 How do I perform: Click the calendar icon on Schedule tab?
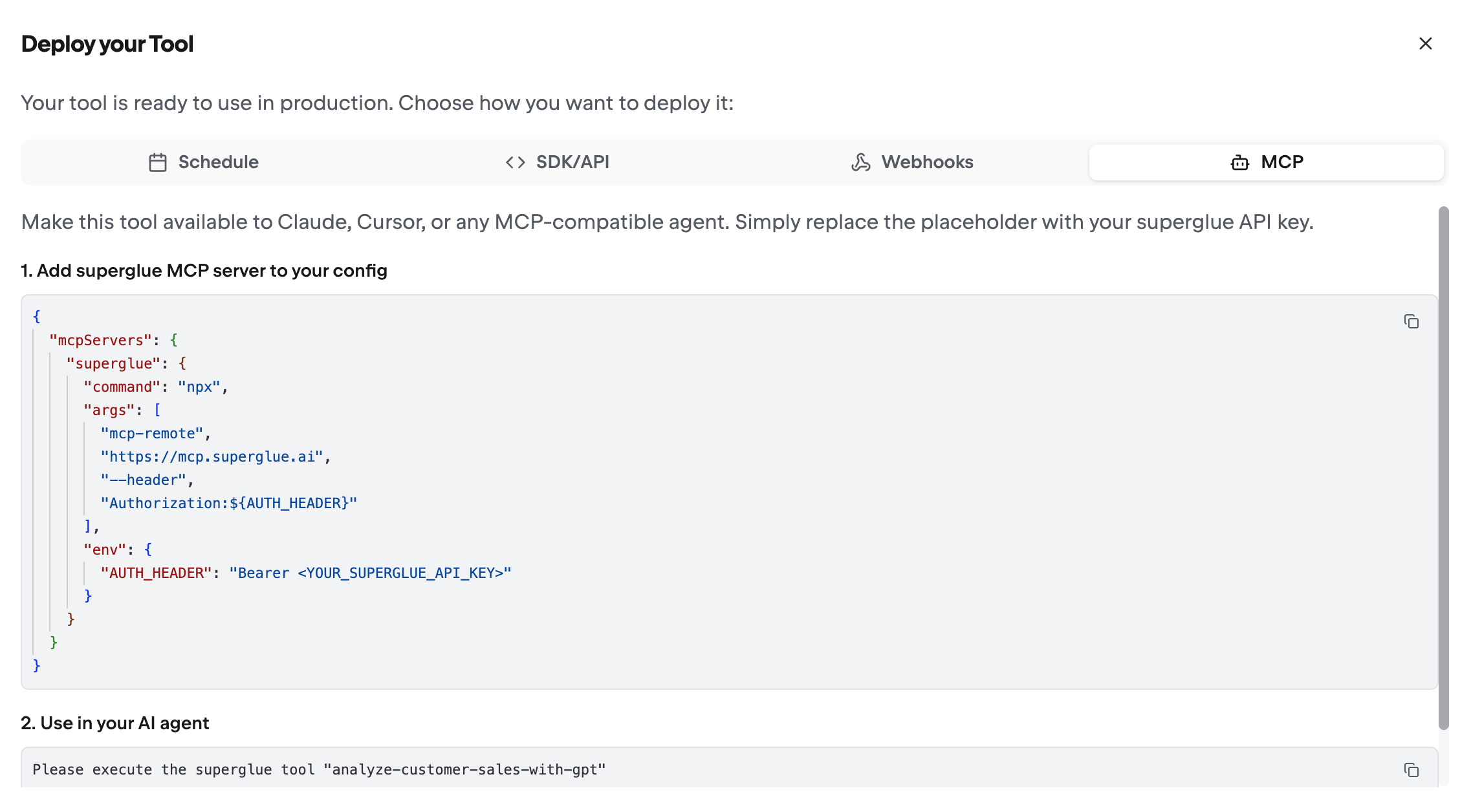(158, 162)
